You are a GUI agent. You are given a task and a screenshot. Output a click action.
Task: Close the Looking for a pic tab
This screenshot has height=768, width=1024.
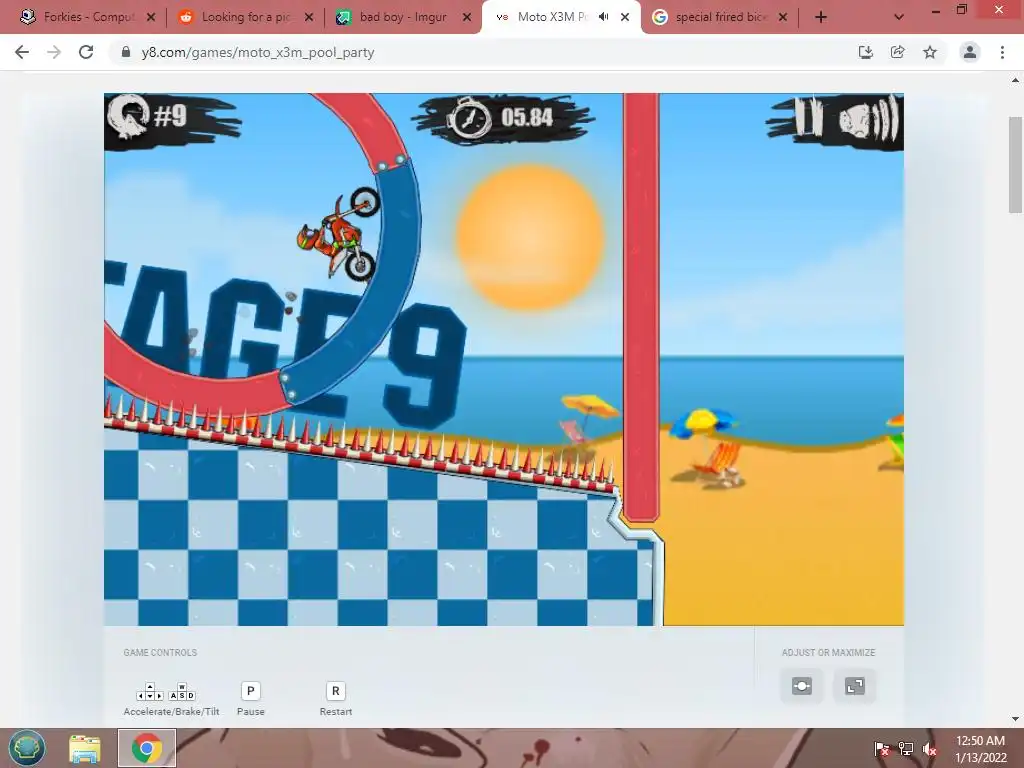tap(309, 17)
